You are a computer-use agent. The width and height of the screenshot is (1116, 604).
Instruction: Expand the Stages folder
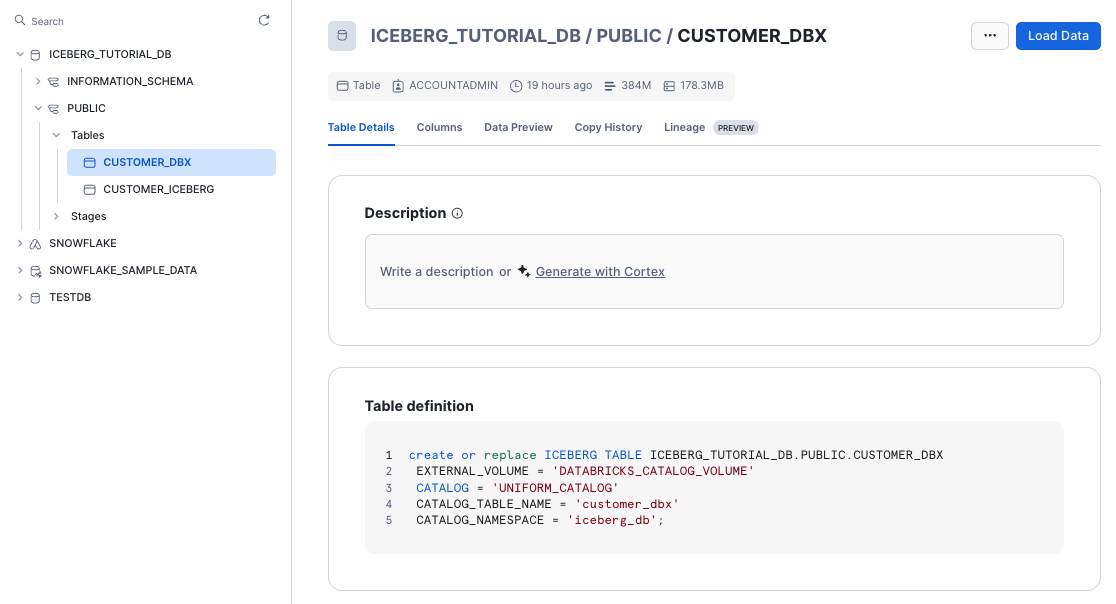pos(56,216)
